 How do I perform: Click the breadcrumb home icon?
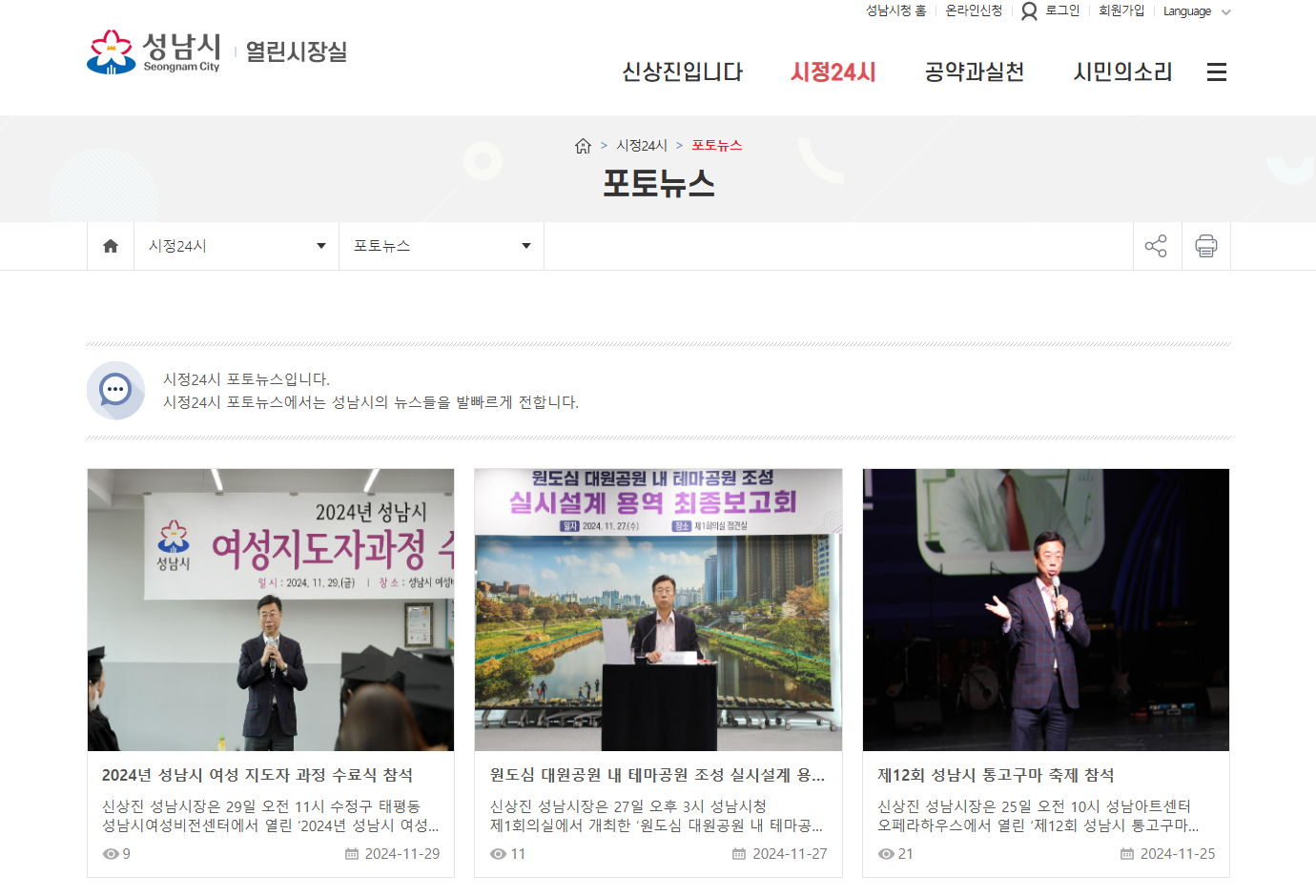tap(583, 146)
